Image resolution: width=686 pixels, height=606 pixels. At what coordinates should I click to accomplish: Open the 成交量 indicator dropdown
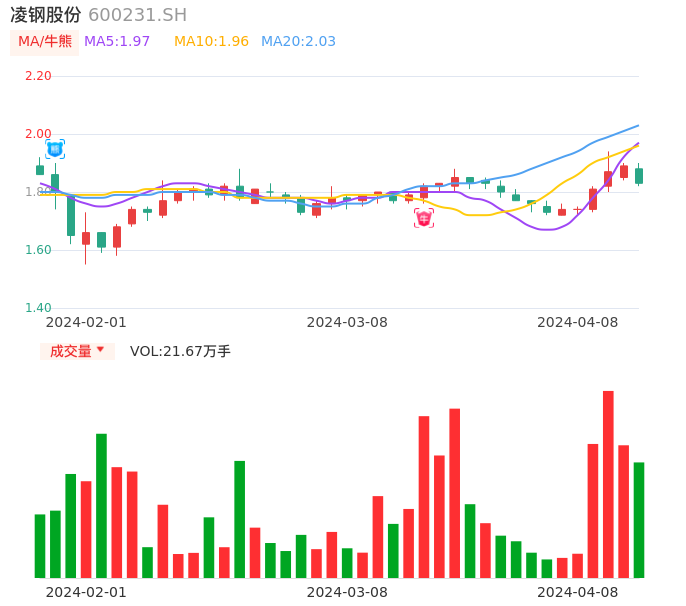click(x=77, y=351)
